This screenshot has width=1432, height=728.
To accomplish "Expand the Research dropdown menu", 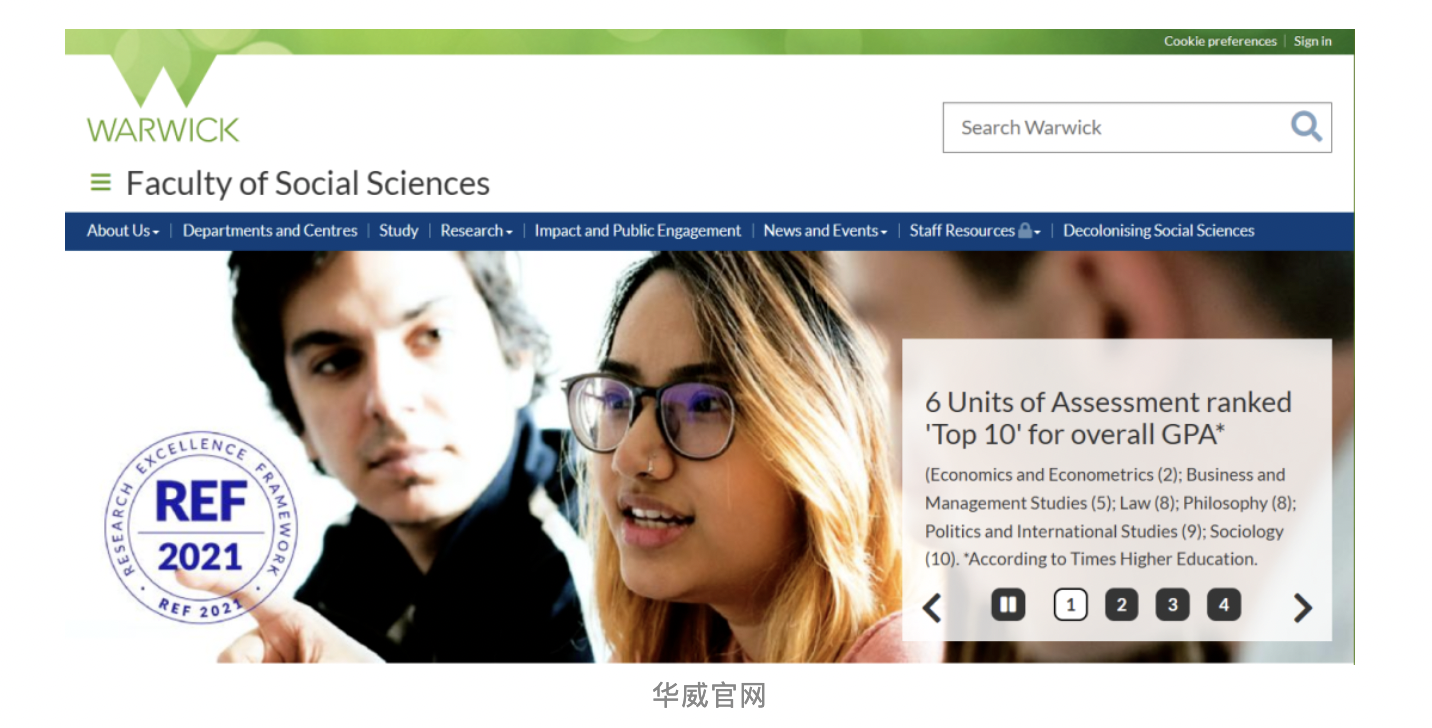I will (476, 231).
